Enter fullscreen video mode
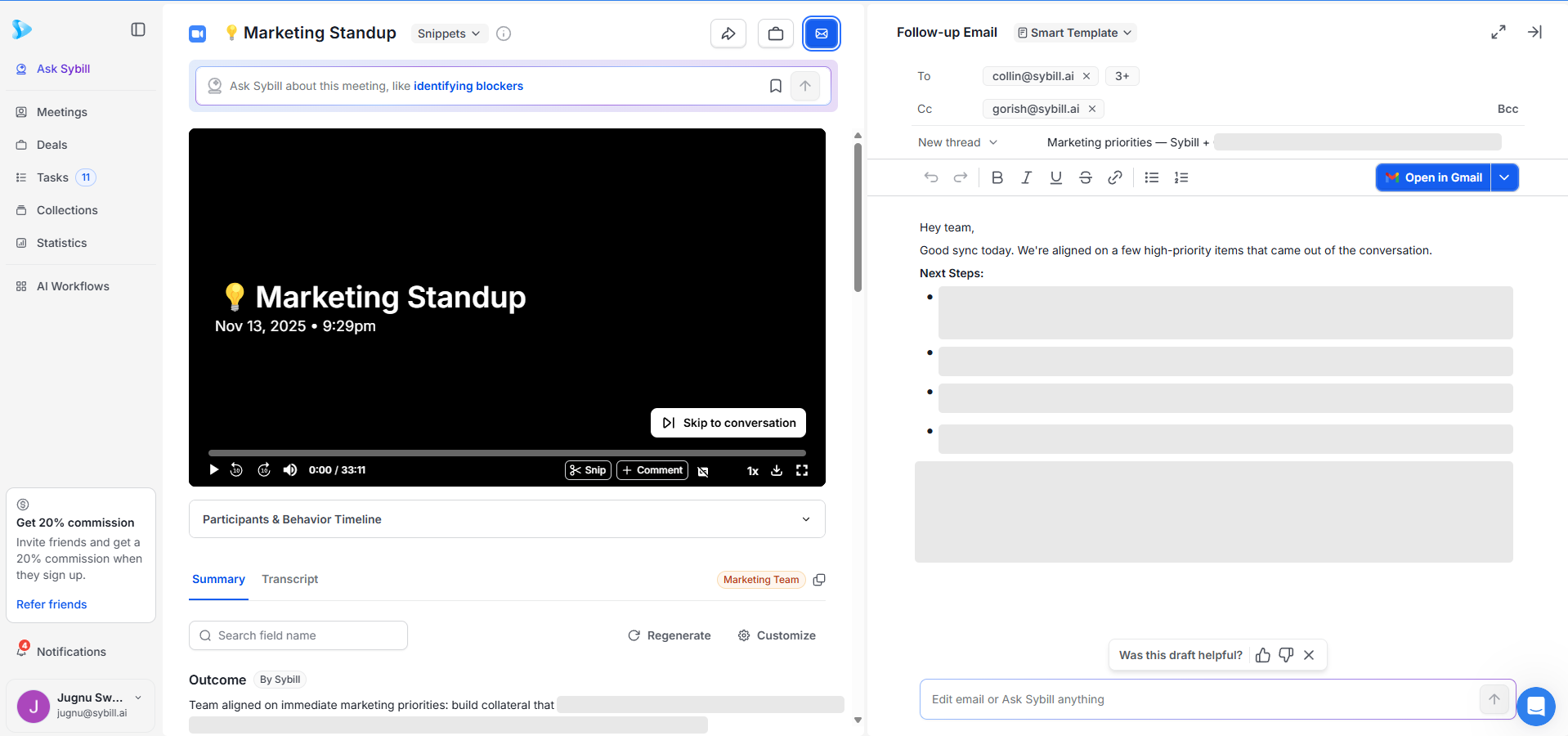Viewport: 1568px width, 736px height. 802,470
